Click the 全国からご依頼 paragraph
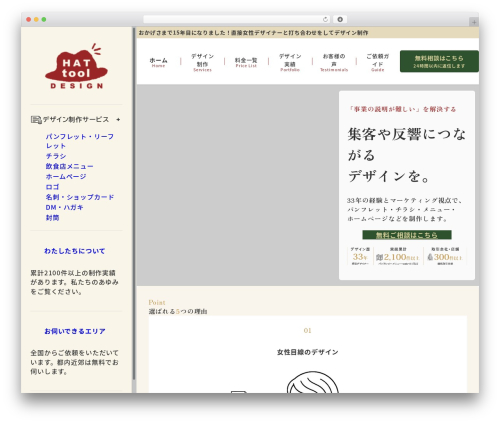Screen dimensions: 500x423 (x=75, y=362)
